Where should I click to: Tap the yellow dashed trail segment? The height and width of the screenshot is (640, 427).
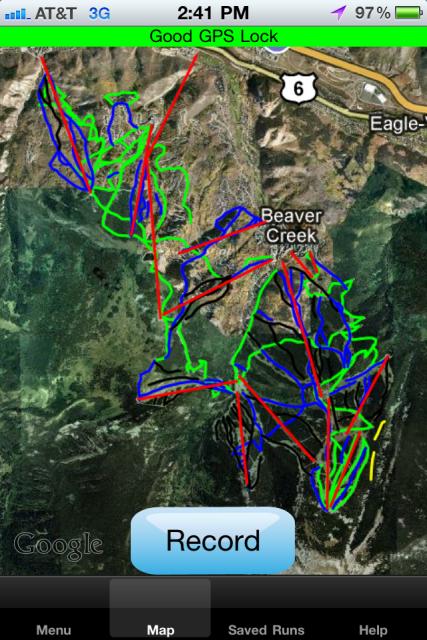point(376,450)
